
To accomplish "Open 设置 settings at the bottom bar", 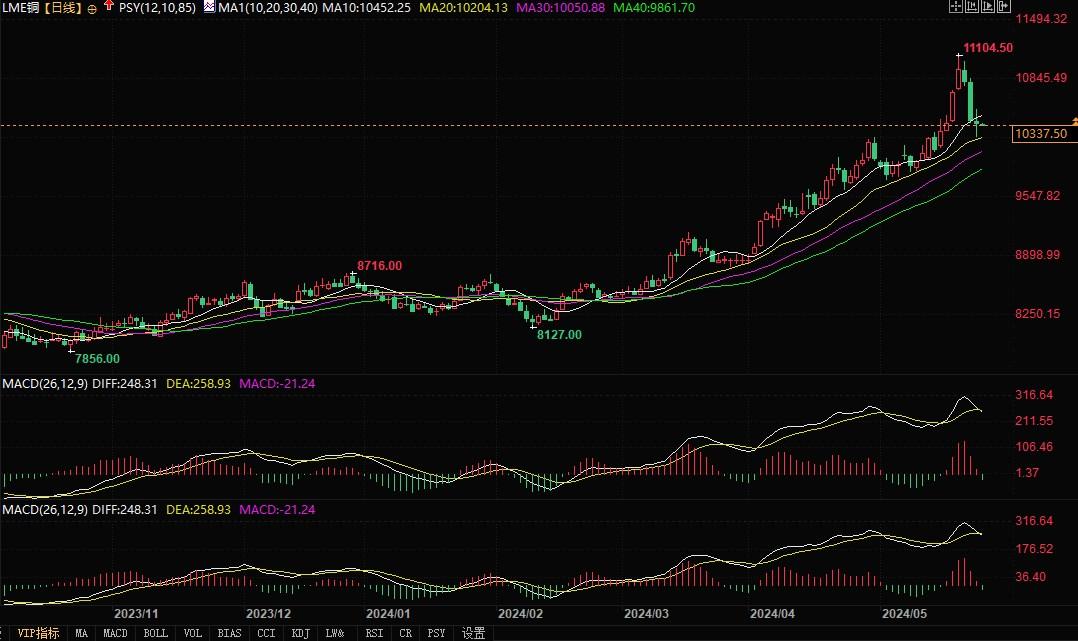I will point(473,633).
